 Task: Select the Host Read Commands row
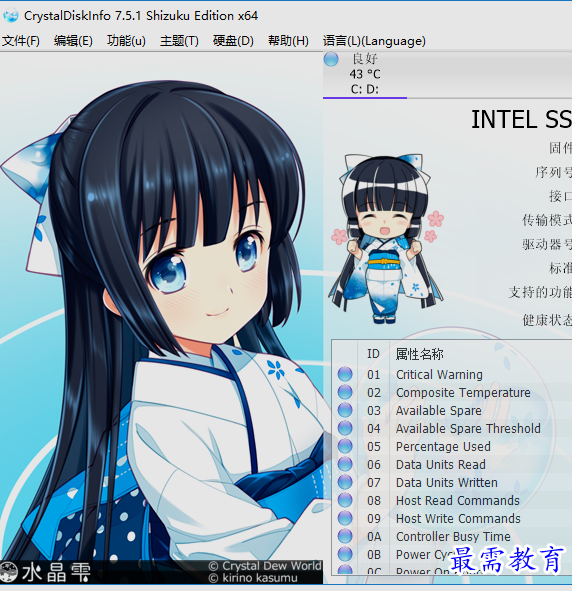pyautogui.click(x=452, y=500)
